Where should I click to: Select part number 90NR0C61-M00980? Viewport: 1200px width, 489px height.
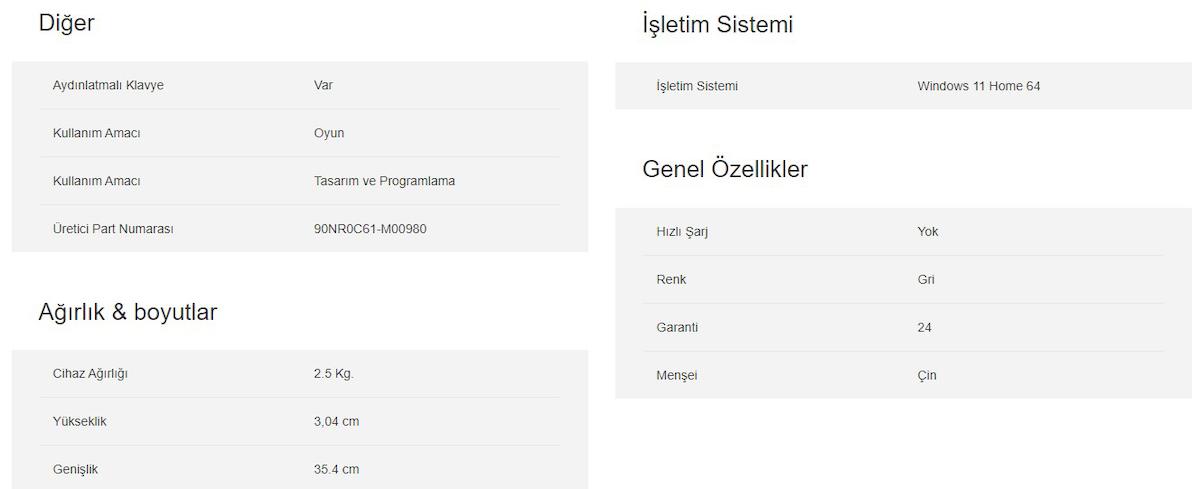click(370, 229)
